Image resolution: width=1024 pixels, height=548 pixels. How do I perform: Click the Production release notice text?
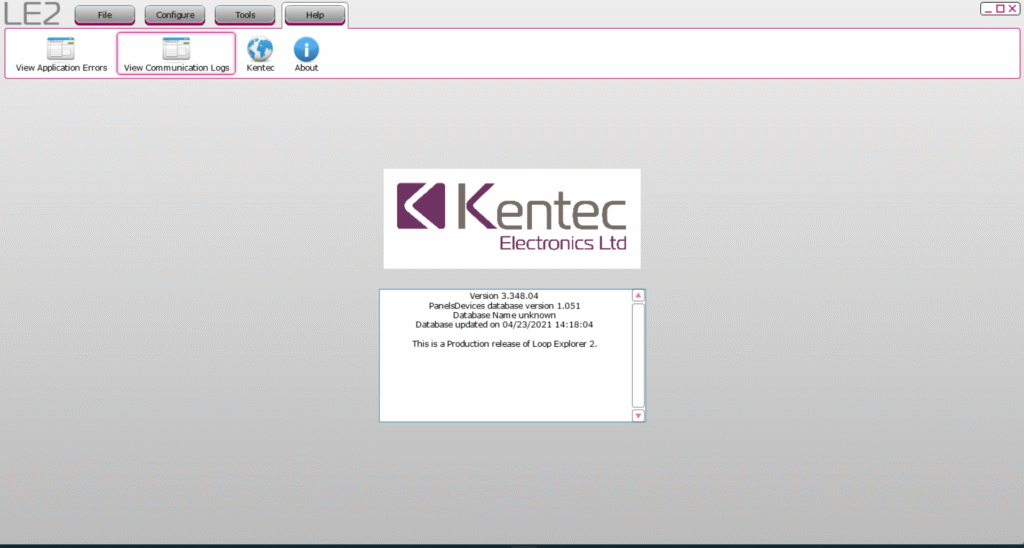504,344
